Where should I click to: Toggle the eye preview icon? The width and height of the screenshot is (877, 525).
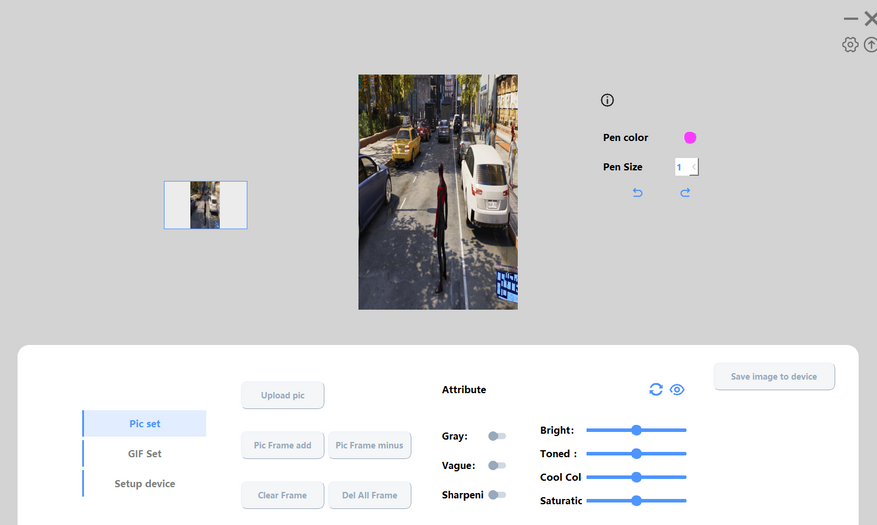coord(677,389)
